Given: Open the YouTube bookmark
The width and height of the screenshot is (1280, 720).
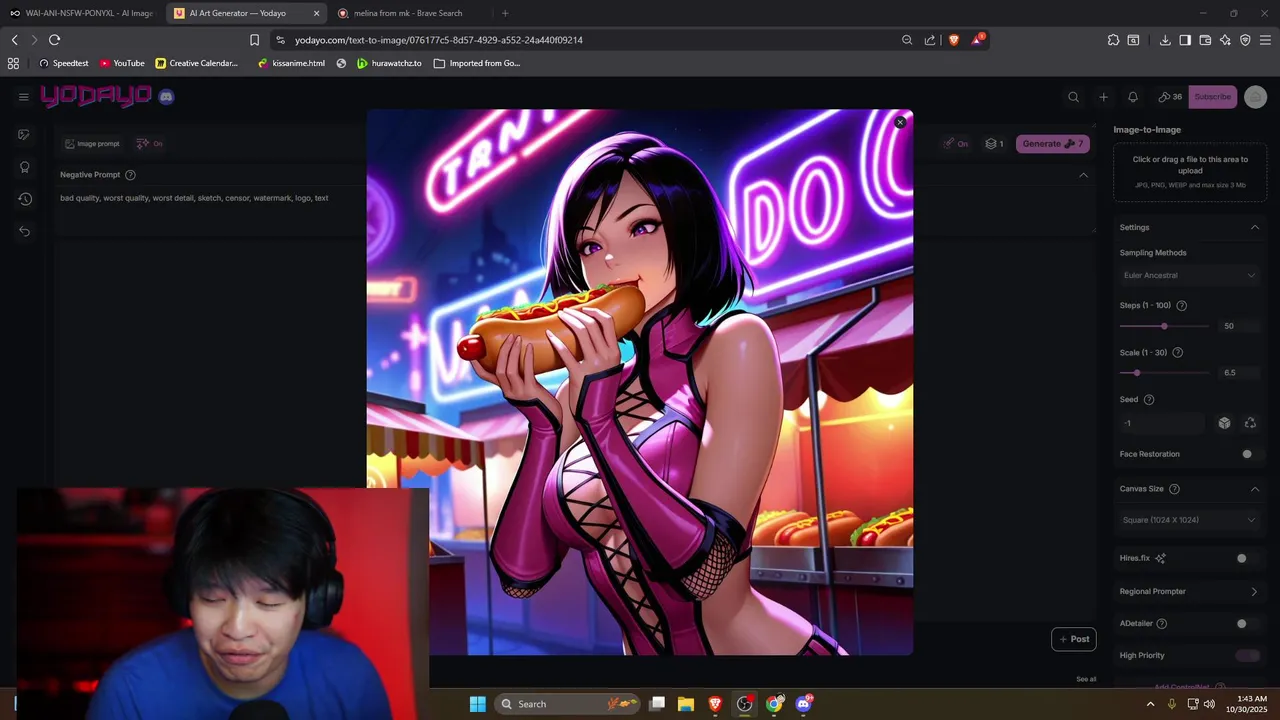Looking at the screenshot, I should point(122,63).
